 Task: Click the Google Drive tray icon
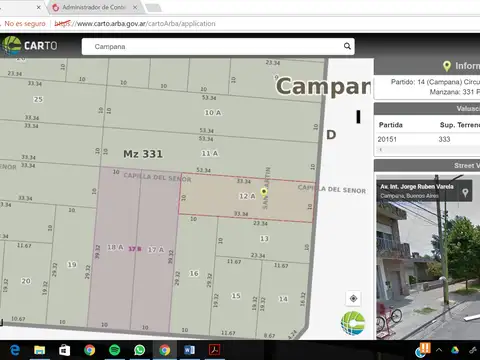click(455, 350)
